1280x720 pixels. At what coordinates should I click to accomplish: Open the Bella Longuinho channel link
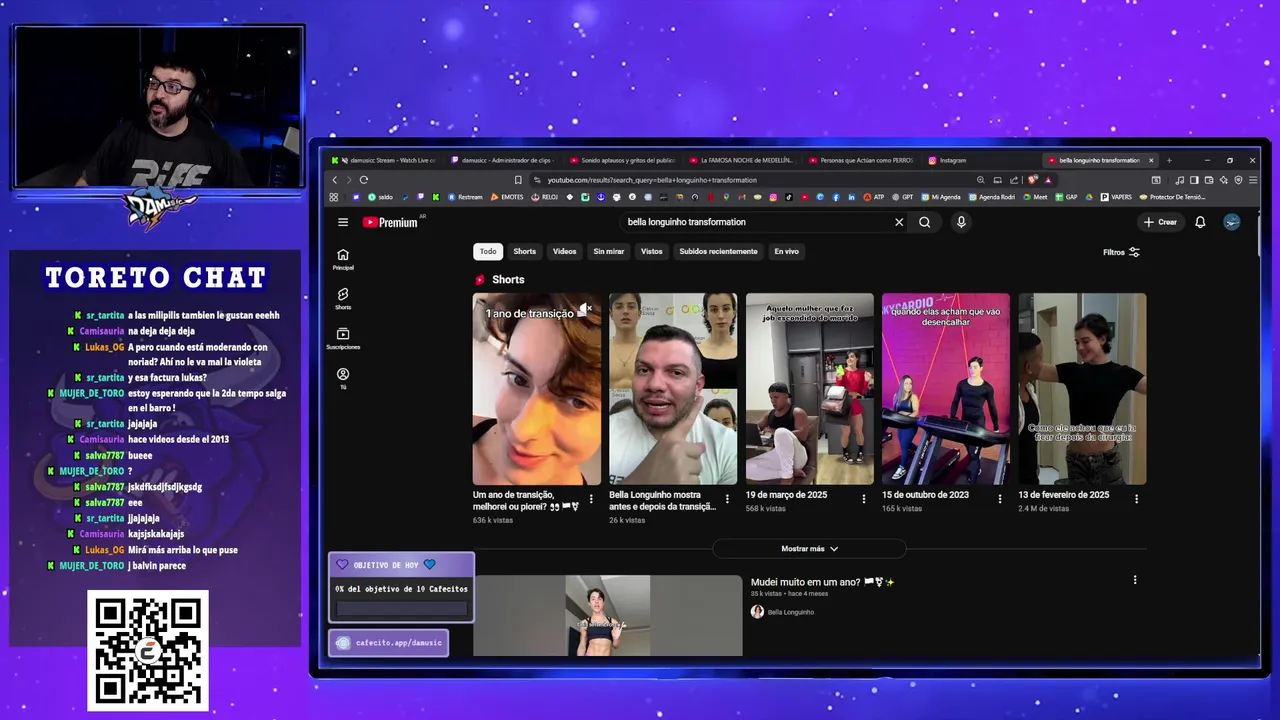pyautogui.click(x=790, y=612)
